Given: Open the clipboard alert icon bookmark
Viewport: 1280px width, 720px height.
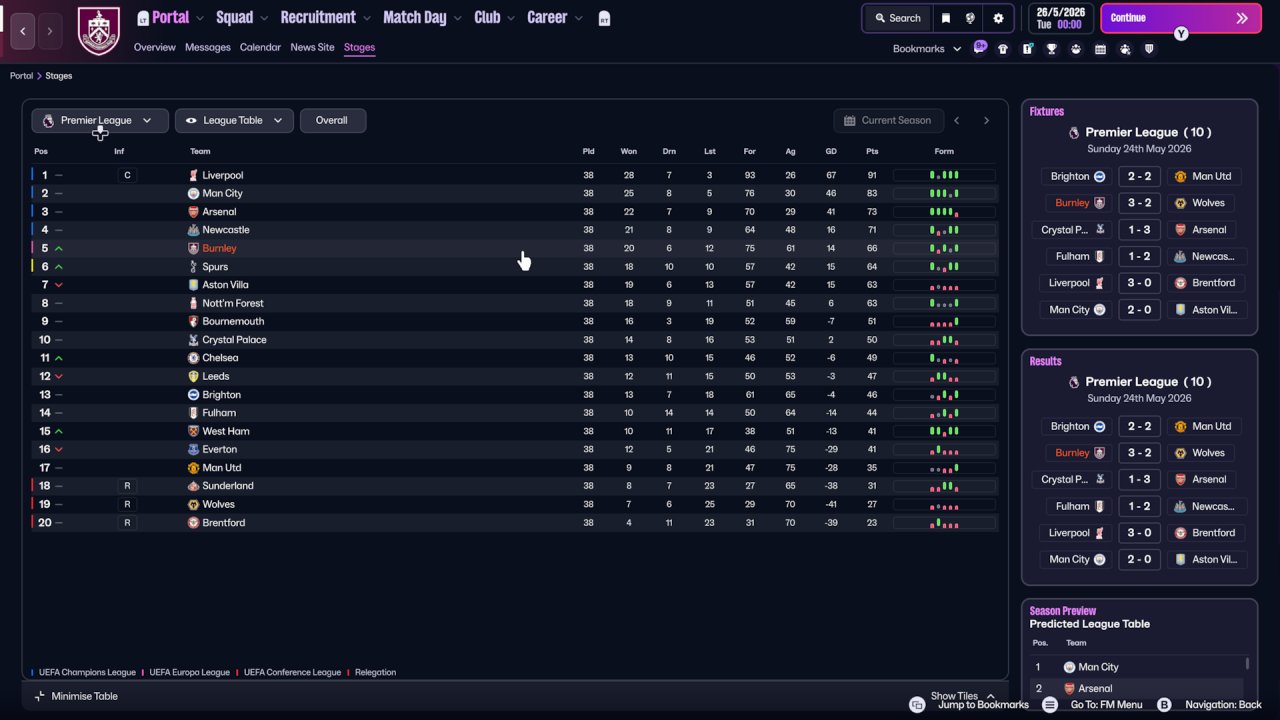Looking at the screenshot, I should (1027, 49).
